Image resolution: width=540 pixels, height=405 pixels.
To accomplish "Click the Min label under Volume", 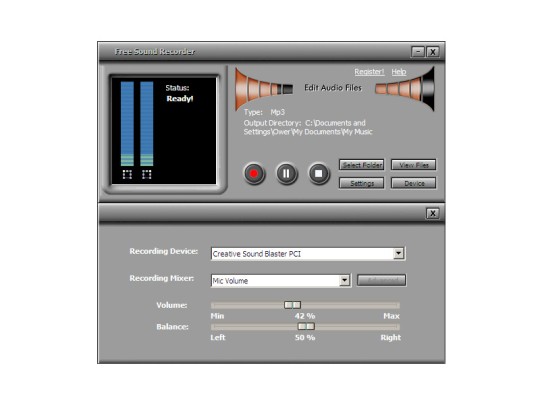I will pos(217,316).
